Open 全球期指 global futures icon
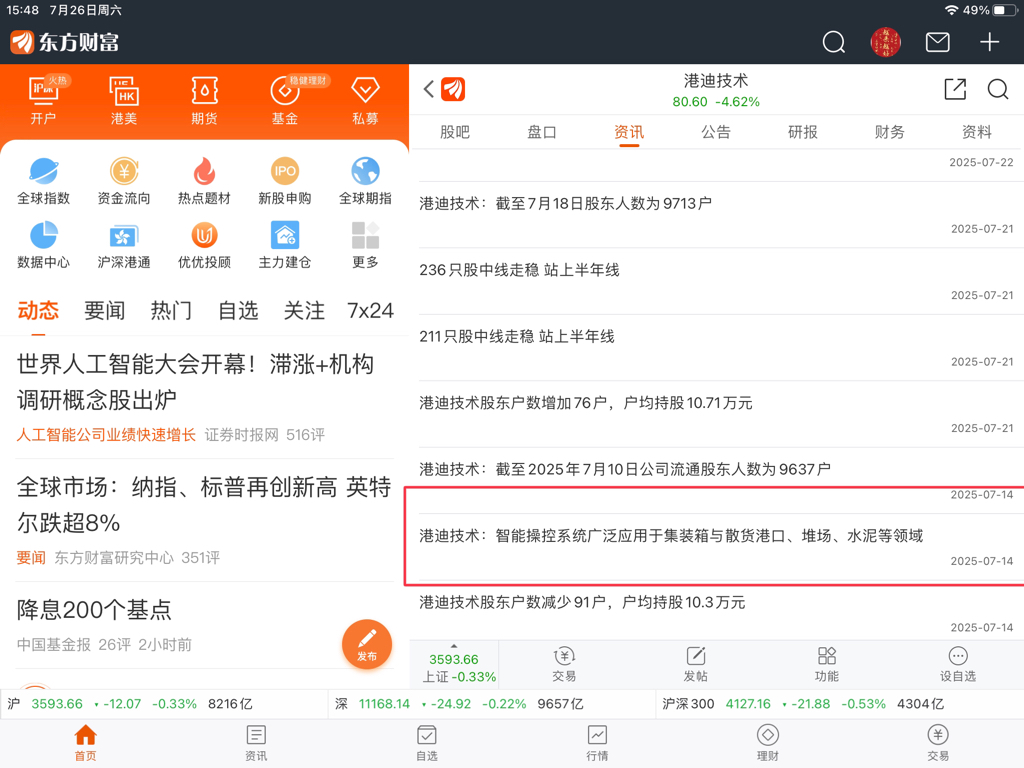Image resolution: width=1024 pixels, height=768 pixels. coord(365,181)
